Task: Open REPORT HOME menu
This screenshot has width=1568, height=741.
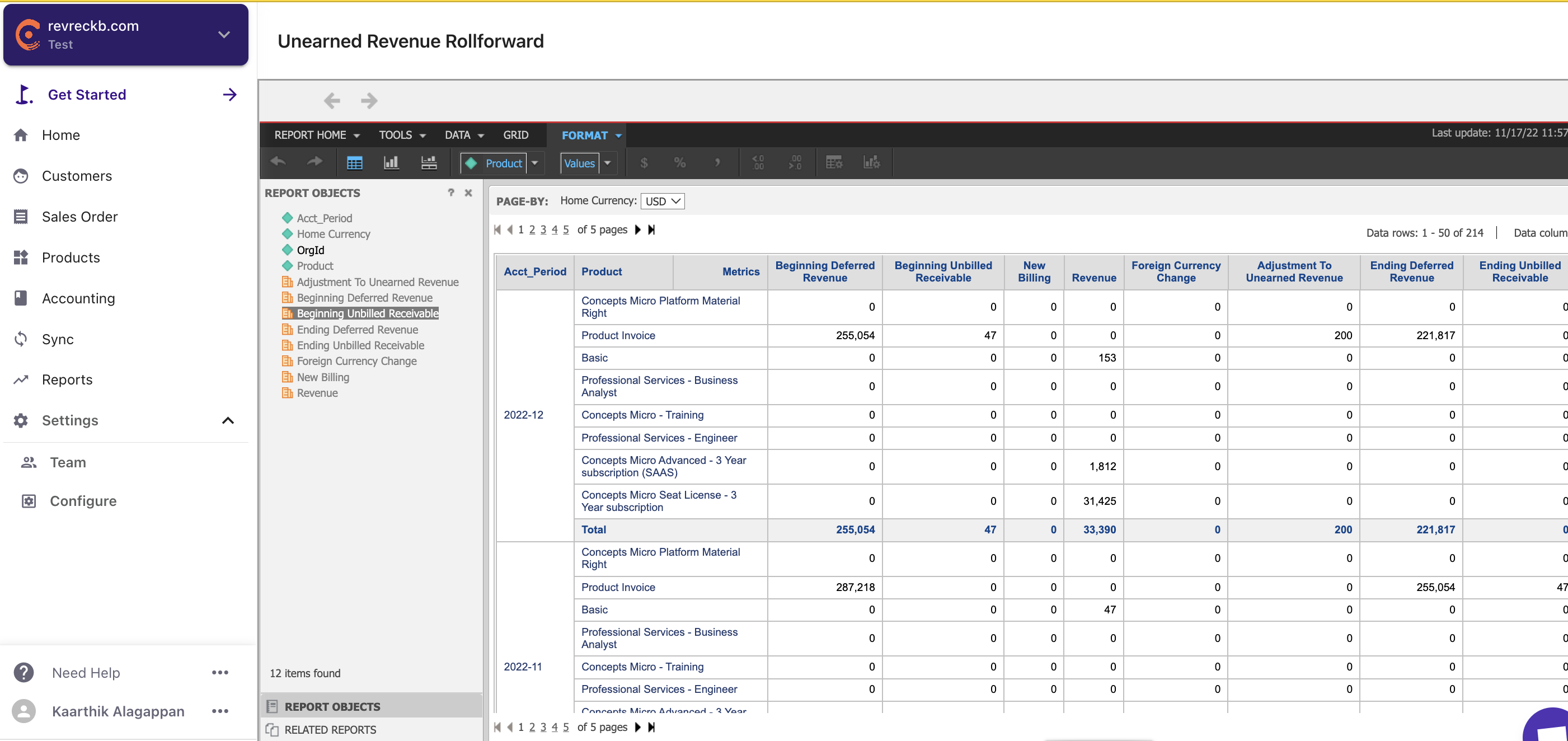Action: click(x=317, y=134)
